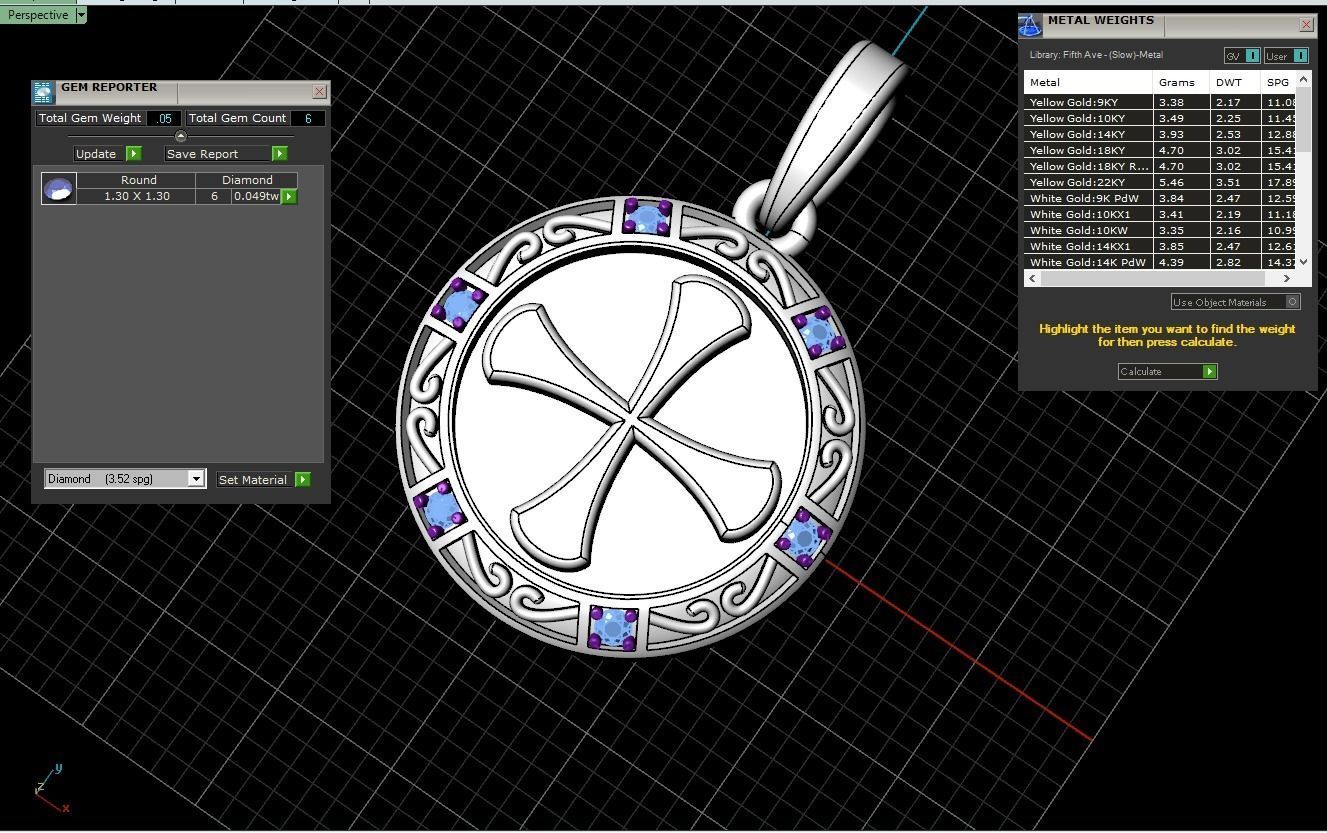Screen dimensions: 1327x833
Task: Select Yellow Gold:22KY row
Action: (1160, 182)
